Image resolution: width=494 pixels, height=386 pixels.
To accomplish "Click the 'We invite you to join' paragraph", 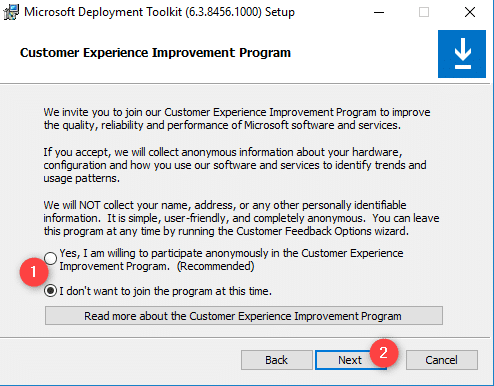I will 237,119.
